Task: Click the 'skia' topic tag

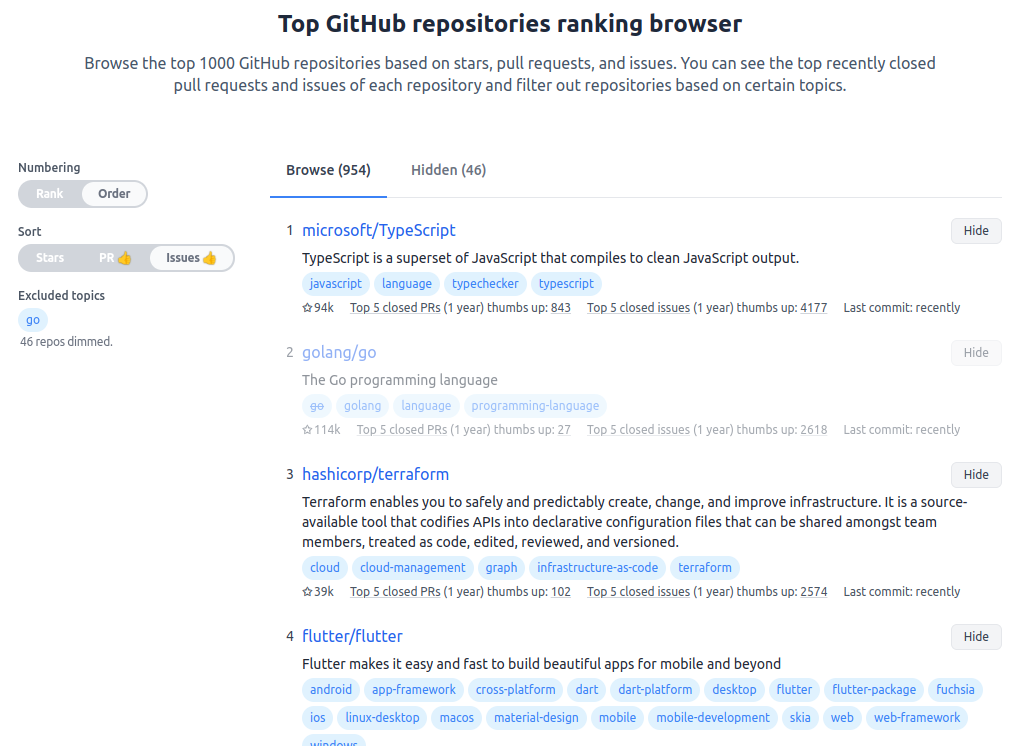Action: click(800, 717)
